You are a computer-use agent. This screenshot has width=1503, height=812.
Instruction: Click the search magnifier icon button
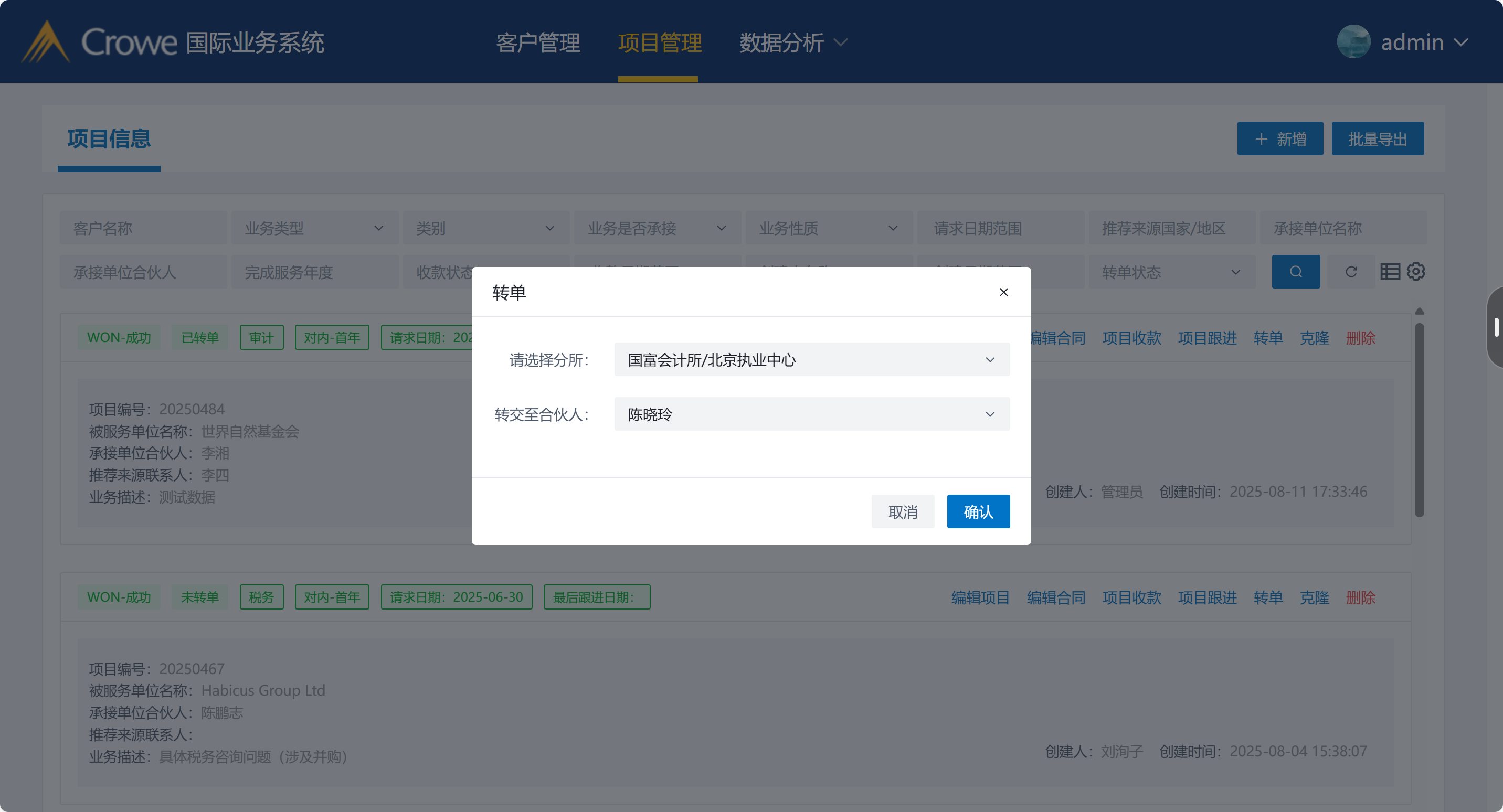[1295, 272]
